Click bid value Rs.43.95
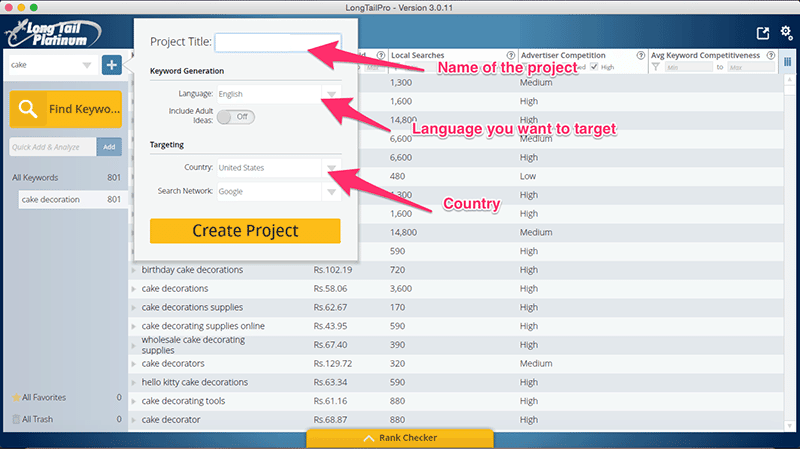Image resolution: width=800 pixels, height=449 pixels. (330, 326)
